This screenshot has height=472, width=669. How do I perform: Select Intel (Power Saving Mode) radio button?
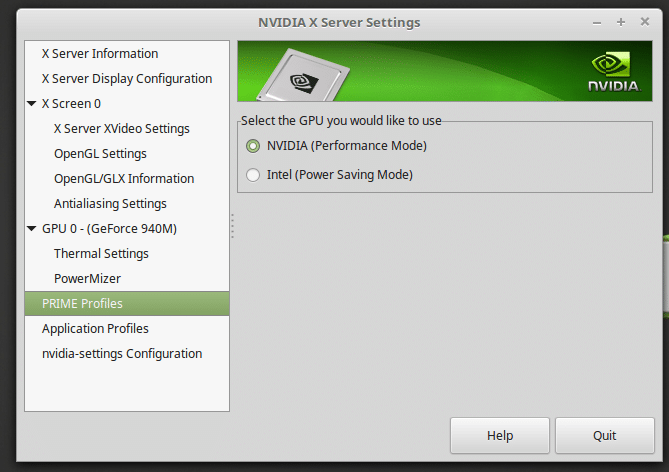(253, 175)
